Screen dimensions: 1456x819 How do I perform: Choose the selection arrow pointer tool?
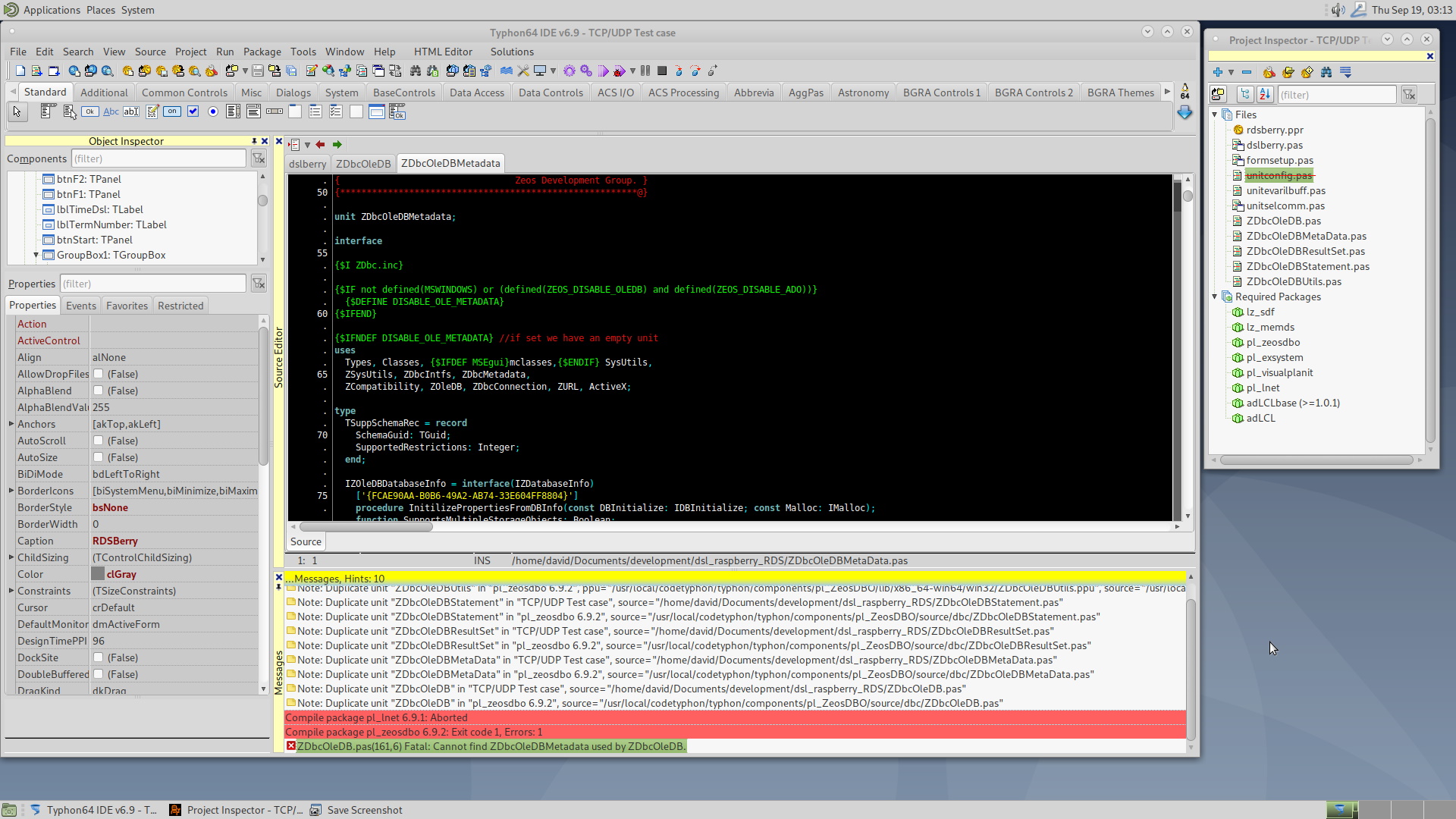[17, 112]
